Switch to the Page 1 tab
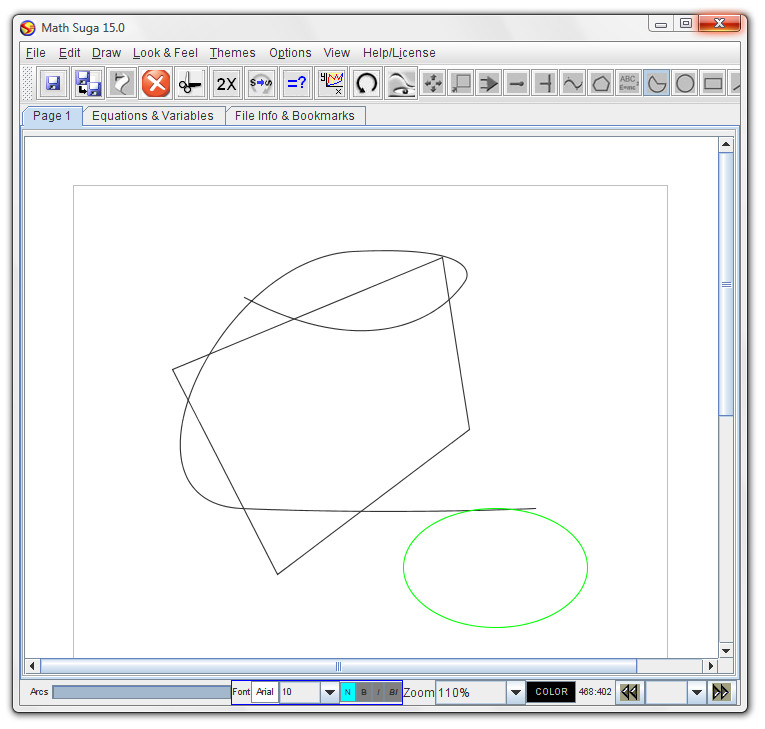 pyautogui.click(x=52, y=116)
